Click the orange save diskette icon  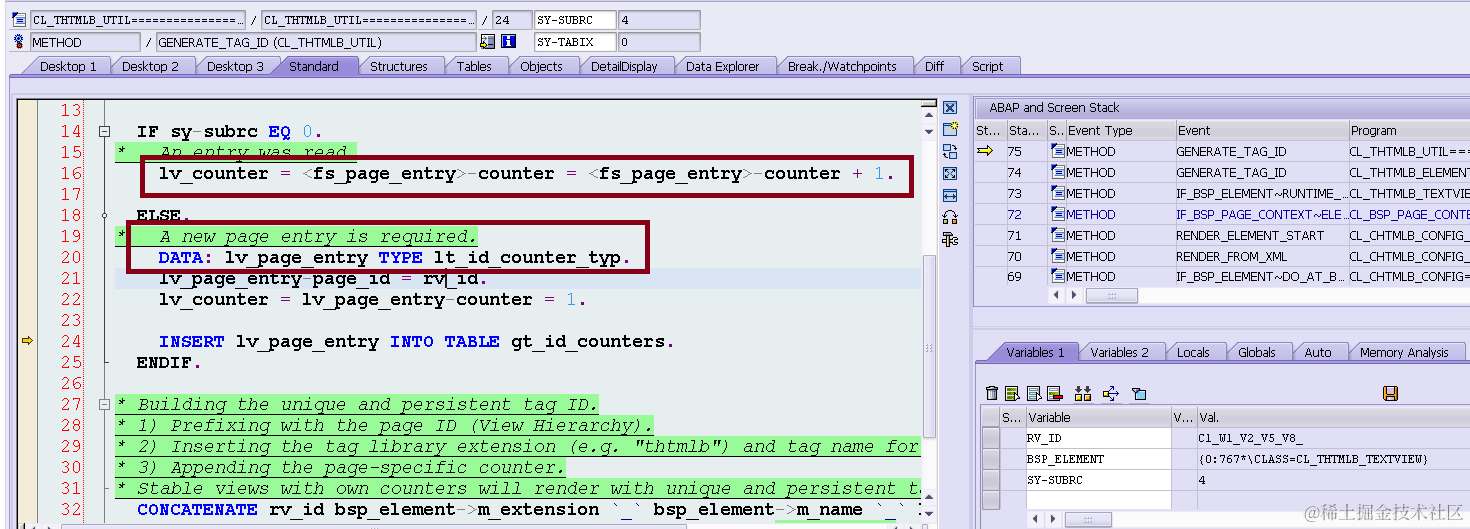[1390, 393]
